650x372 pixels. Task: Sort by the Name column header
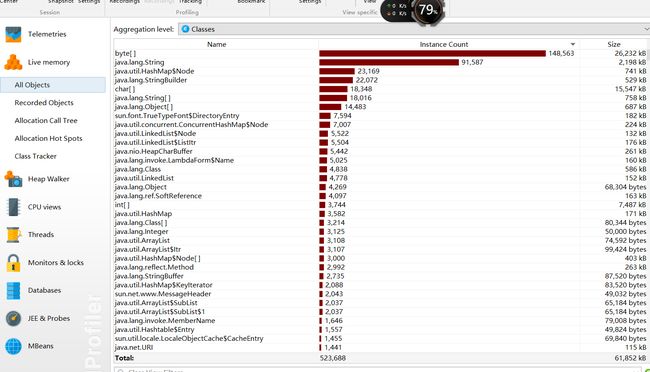216,44
